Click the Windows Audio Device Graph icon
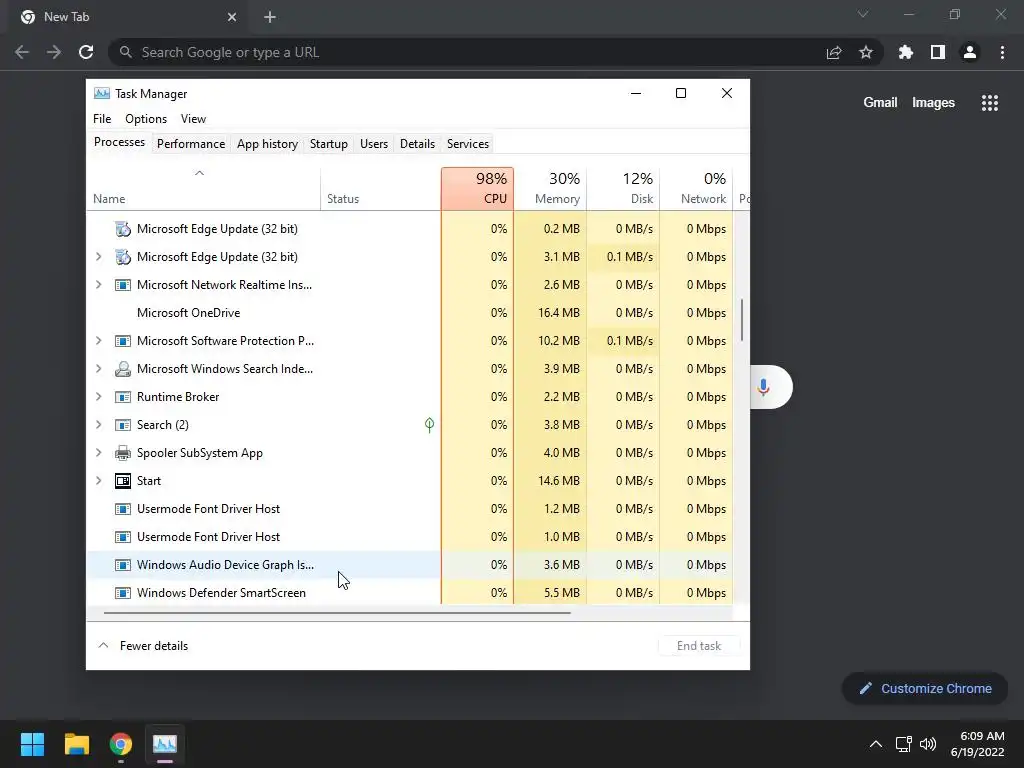The height and width of the screenshot is (768, 1024). 123,565
